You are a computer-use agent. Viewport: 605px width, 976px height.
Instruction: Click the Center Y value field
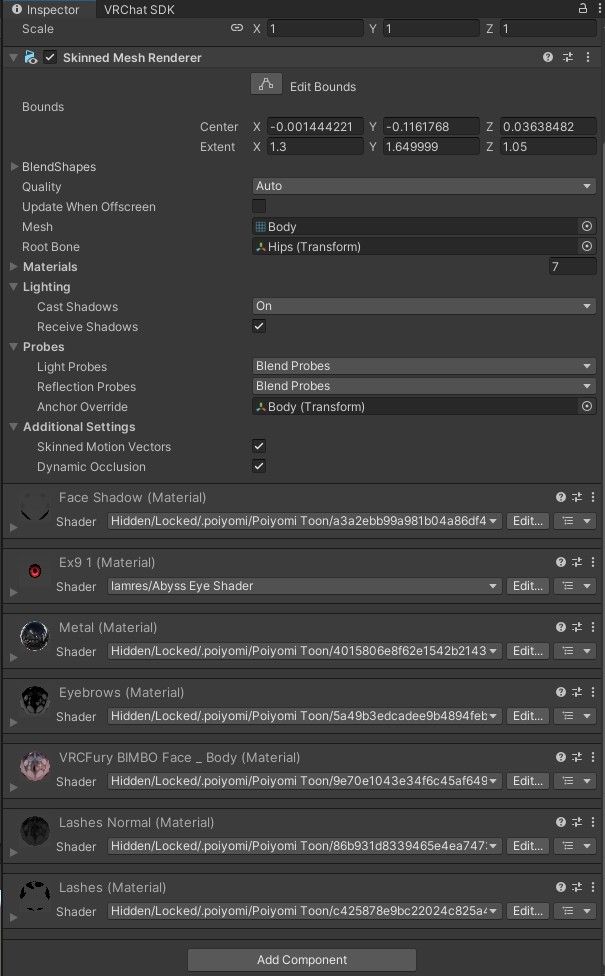(431, 126)
